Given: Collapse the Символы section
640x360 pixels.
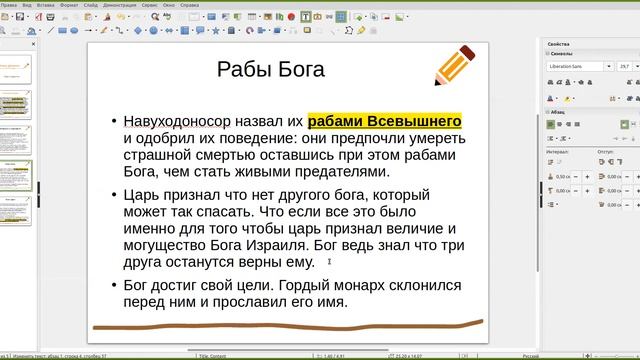Looking at the screenshot, I should click(548, 53).
